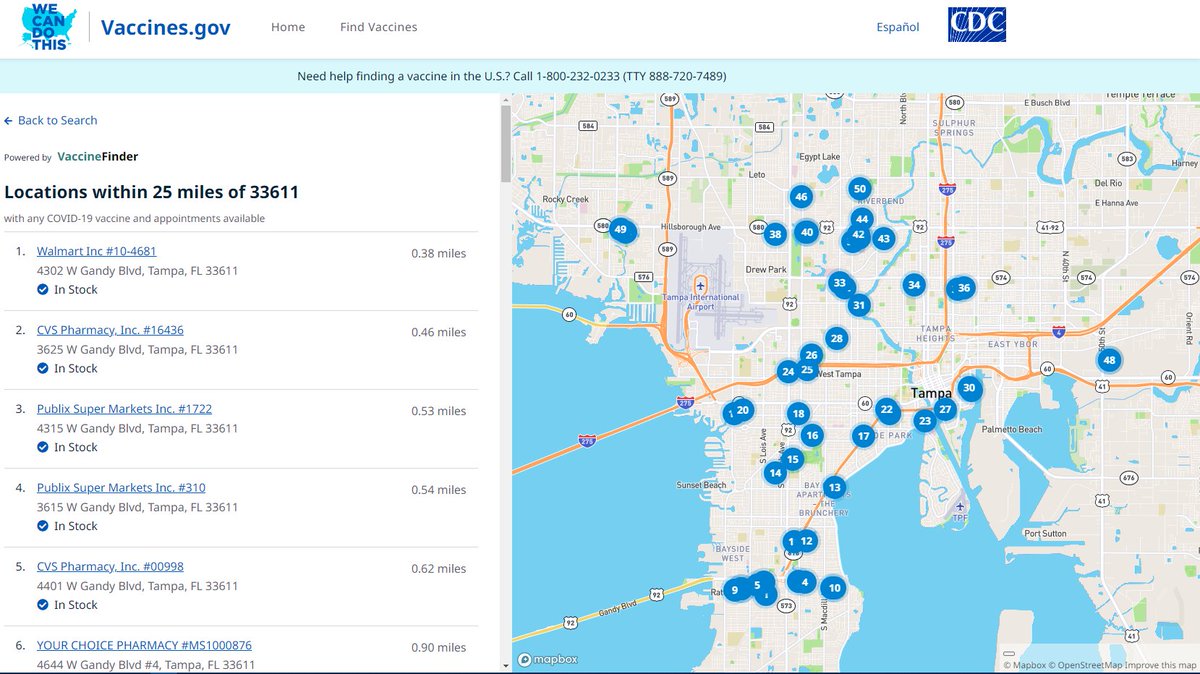Select map marker 28

pyautogui.click(x=837, y=338)
